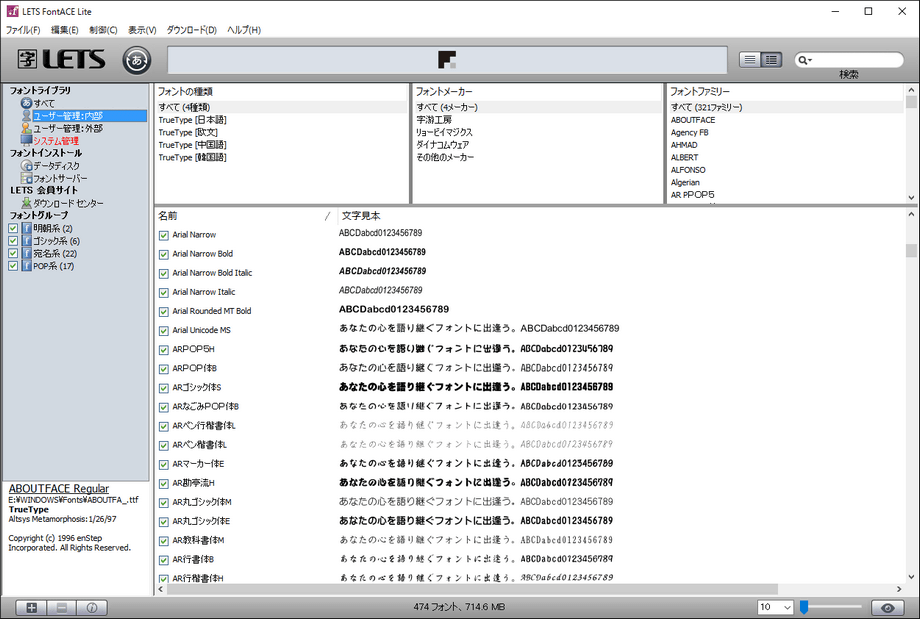Image resolution: width=920 pixels, height=619 pixels.
Task: Click the round あ sample text icon
Action: coord(137,60)
